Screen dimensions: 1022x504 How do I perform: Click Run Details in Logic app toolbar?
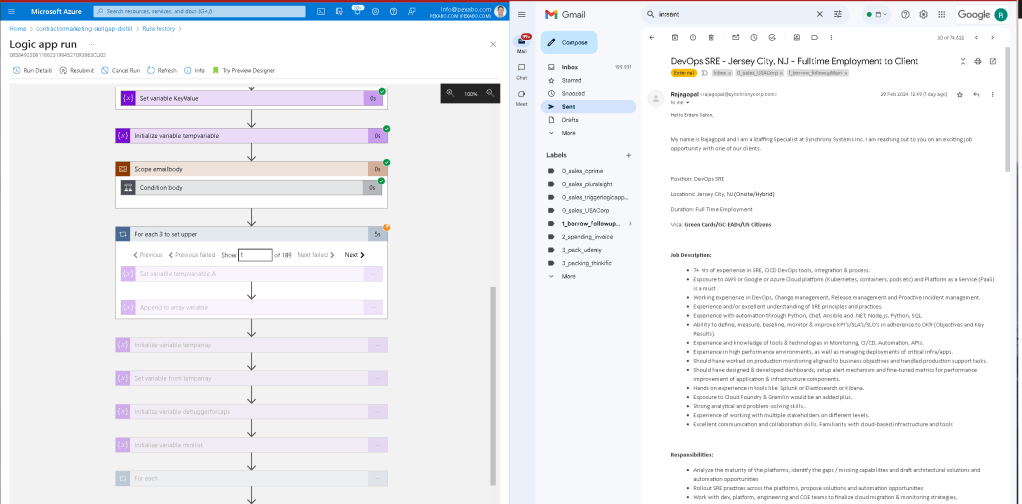33,70
